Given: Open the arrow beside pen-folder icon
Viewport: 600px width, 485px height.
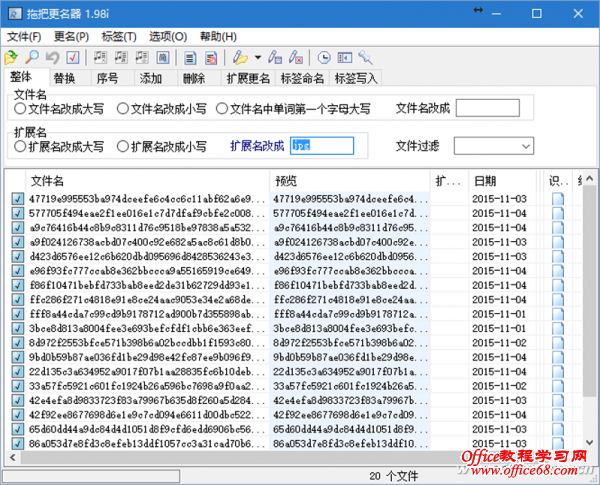Looking at the screenshot, I should [x=258, y=58].
